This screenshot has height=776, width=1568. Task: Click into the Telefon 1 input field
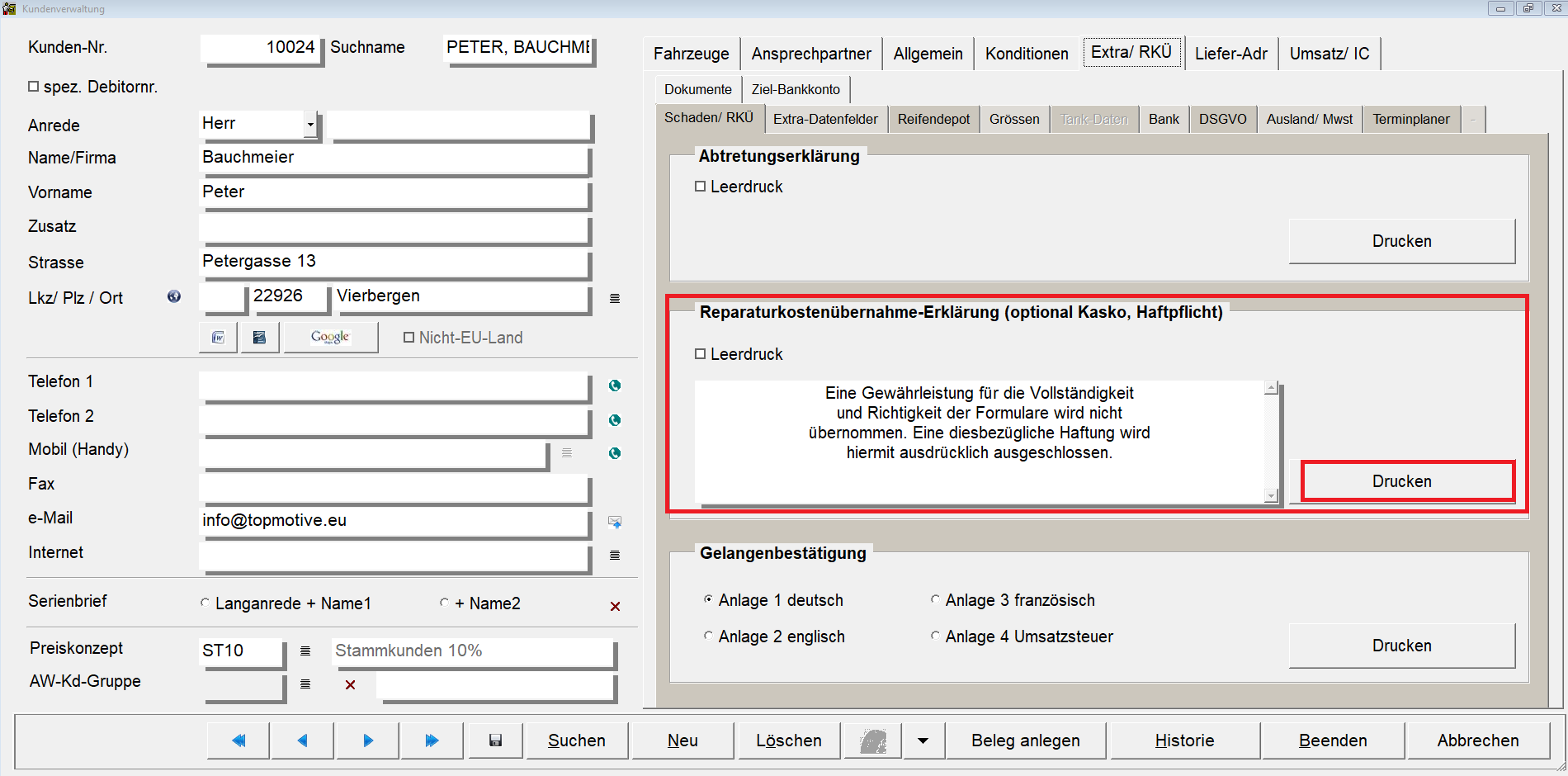point(394,386)
